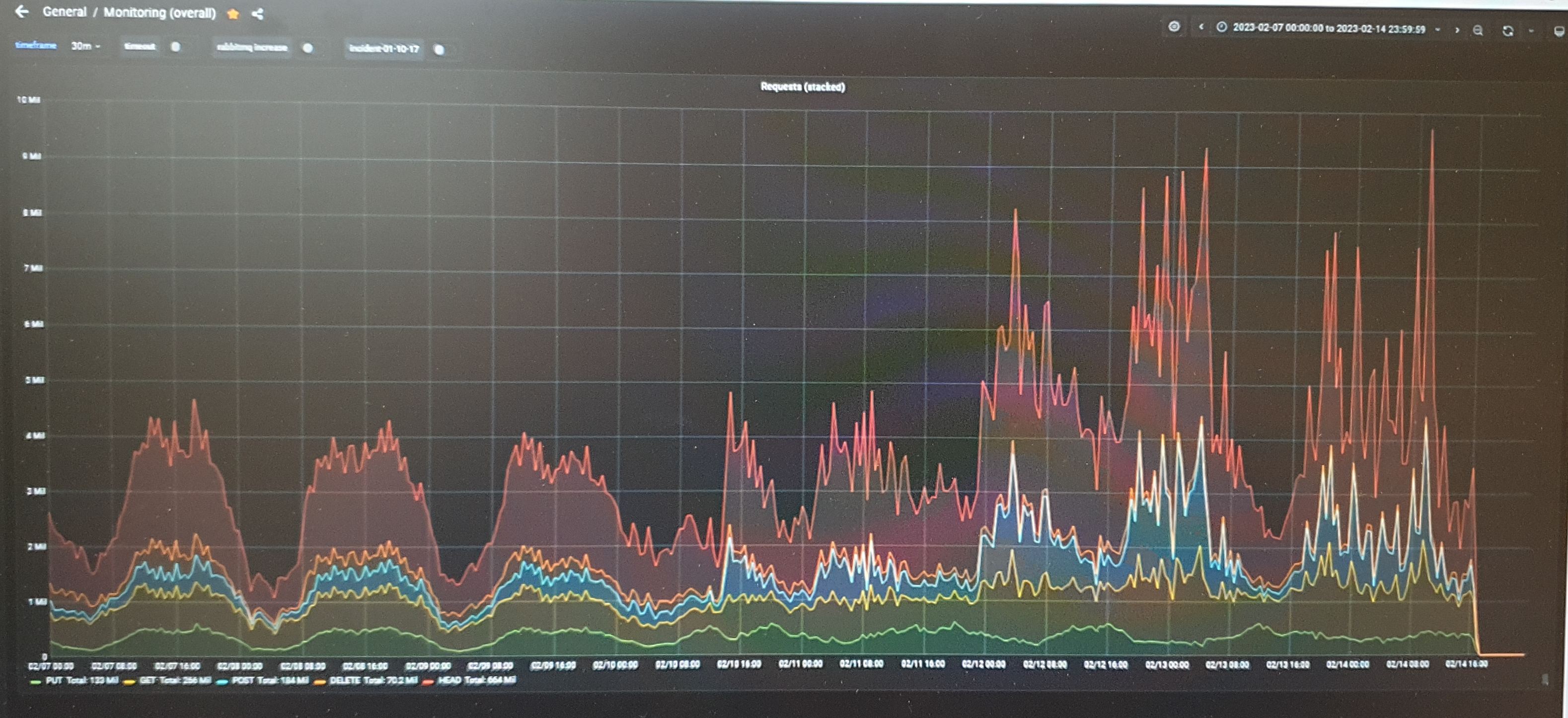Click the back arrow icon

(x=22, y=11)
